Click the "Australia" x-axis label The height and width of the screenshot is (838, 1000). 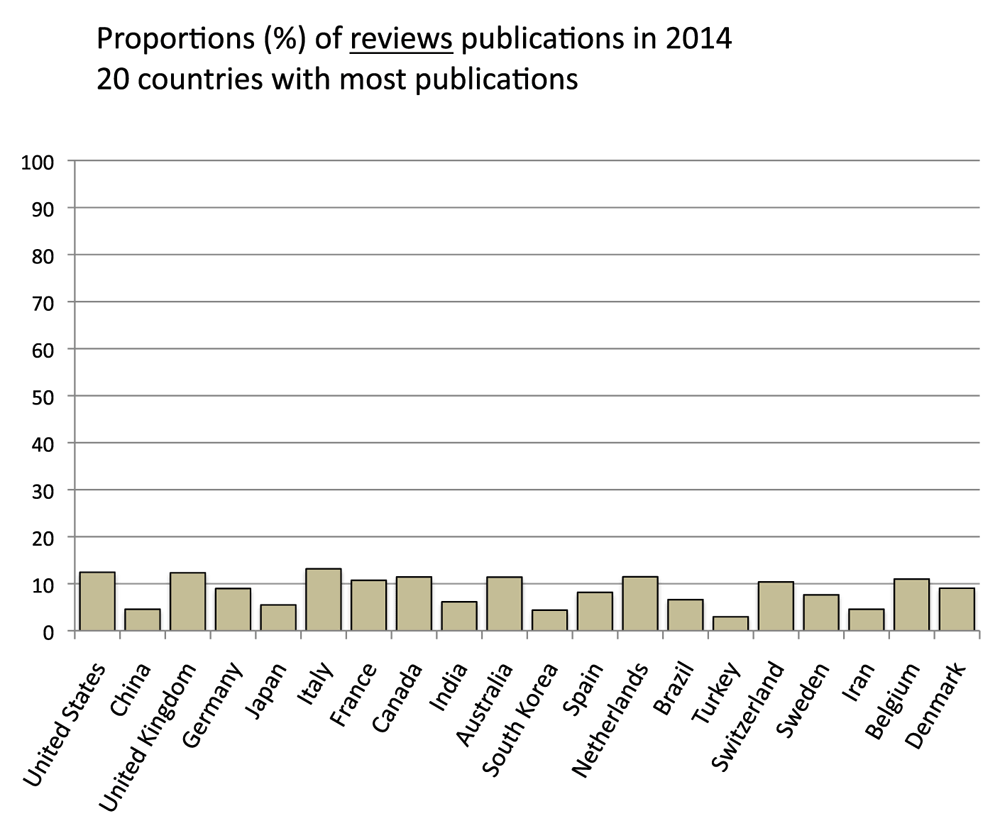(486, 698)
